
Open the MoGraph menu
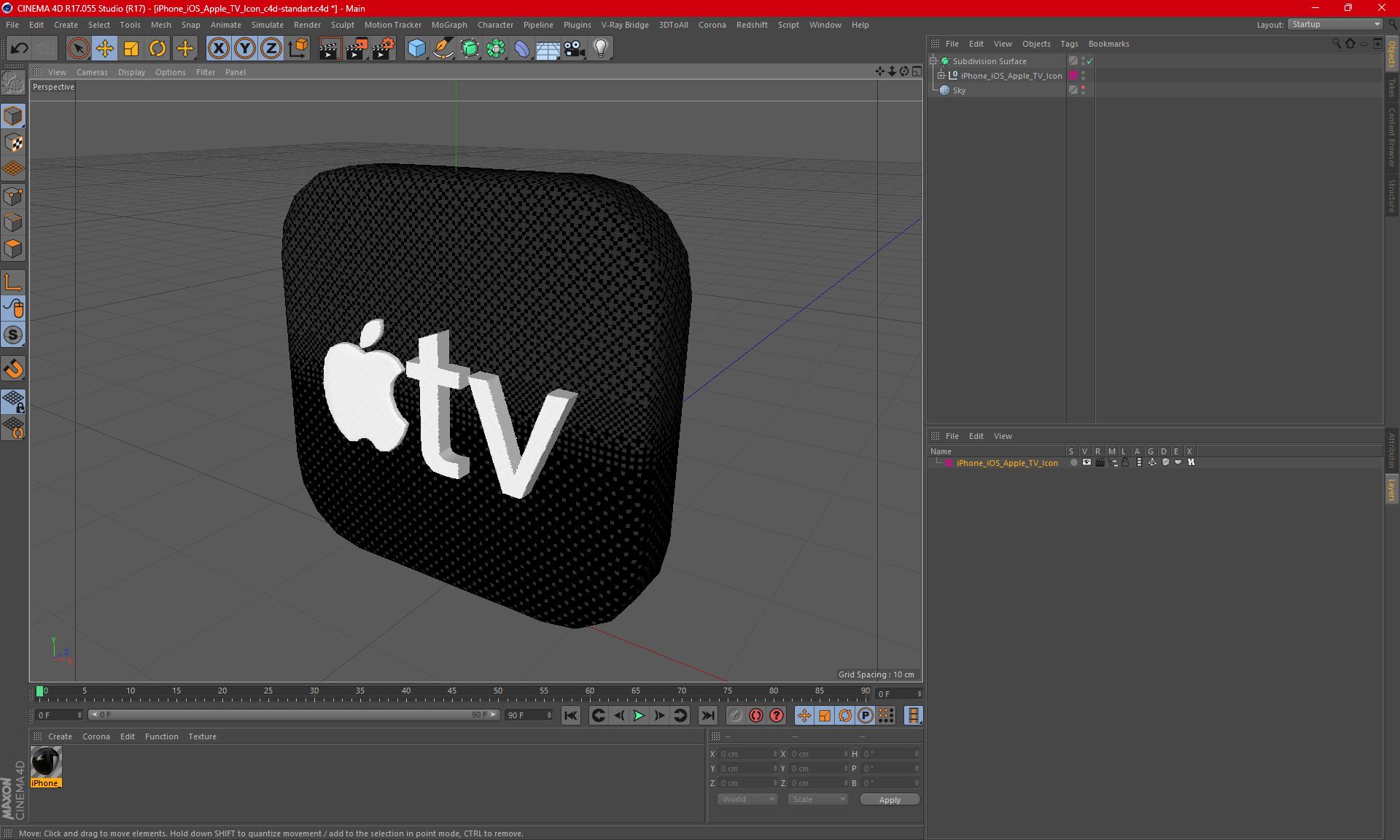(449, 25)
